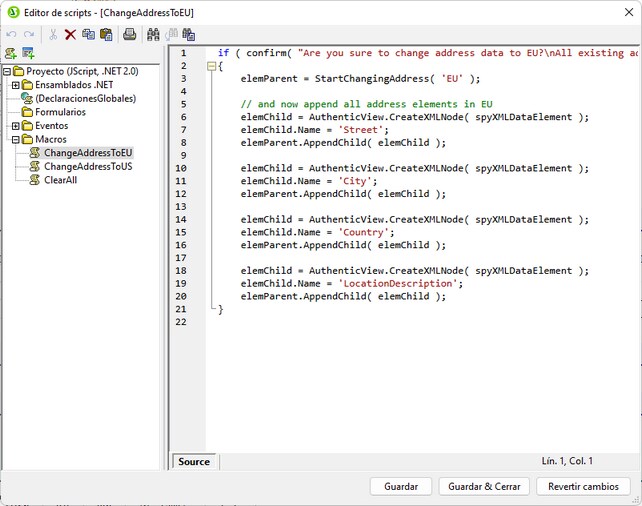Expand the Ensamblados .NET folder
Image resolution: width=642 pixels, height=506 pixels.
coord(16,85)
